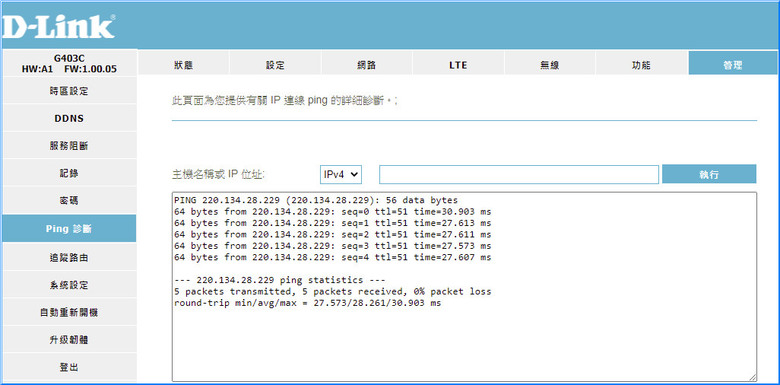The width and height of the screenshot is (780, 385).
Task: Click 登出 to log out
Action: [x=69, y=367]
